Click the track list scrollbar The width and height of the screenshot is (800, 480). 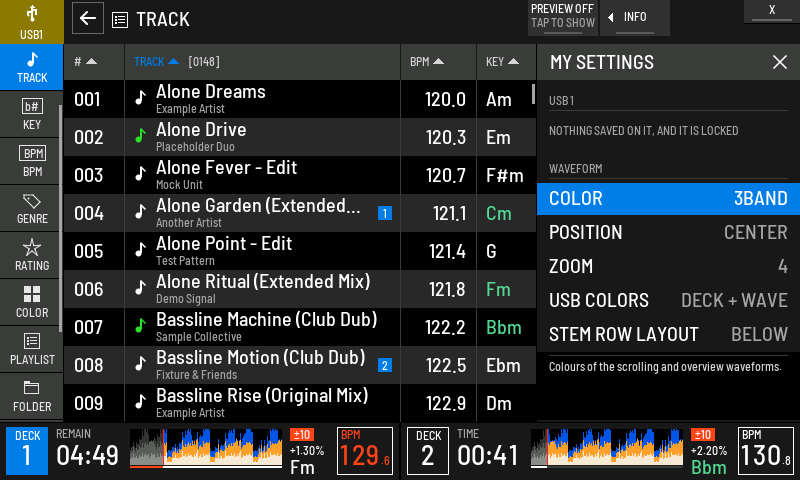click(x=533, y=95)
